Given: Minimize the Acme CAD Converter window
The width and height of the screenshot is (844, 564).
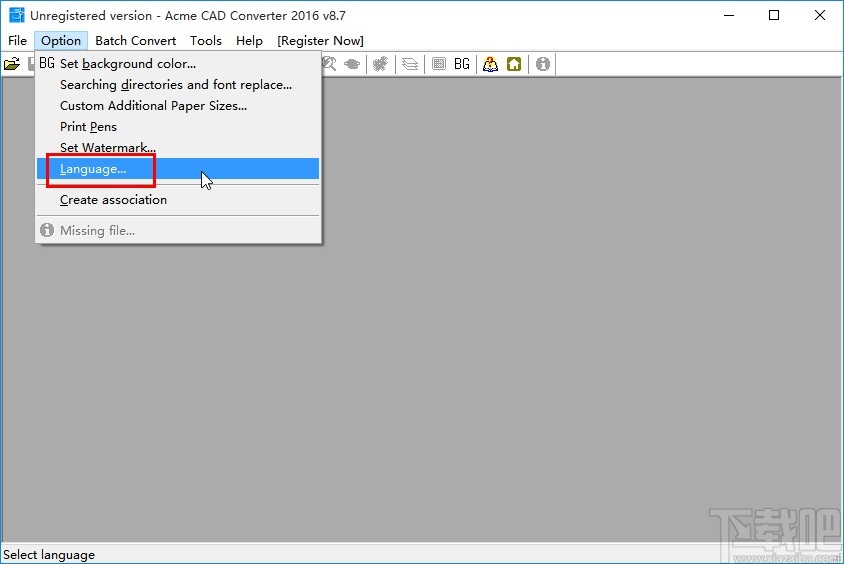Looking at the screenshot, I should pyautogui.click(x=729, y=15).
